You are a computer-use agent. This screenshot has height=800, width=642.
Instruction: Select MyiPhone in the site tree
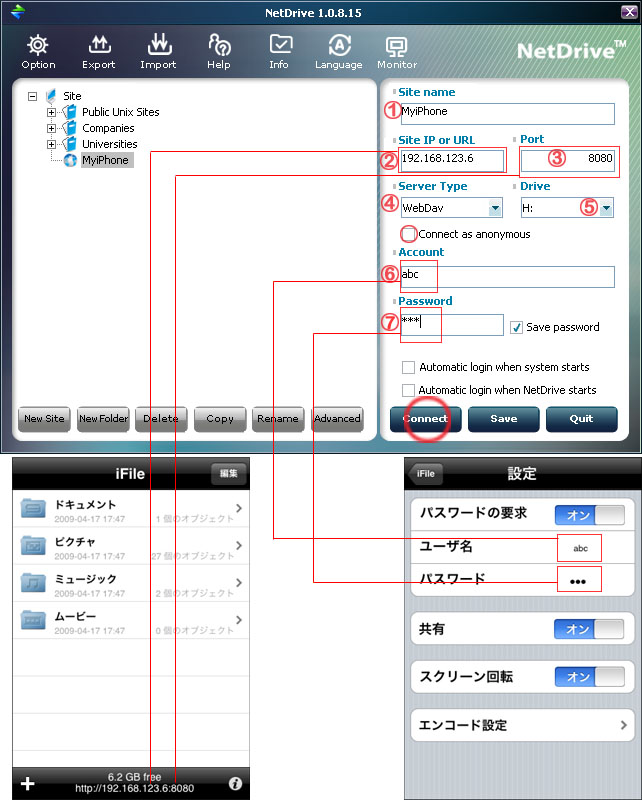106,160
